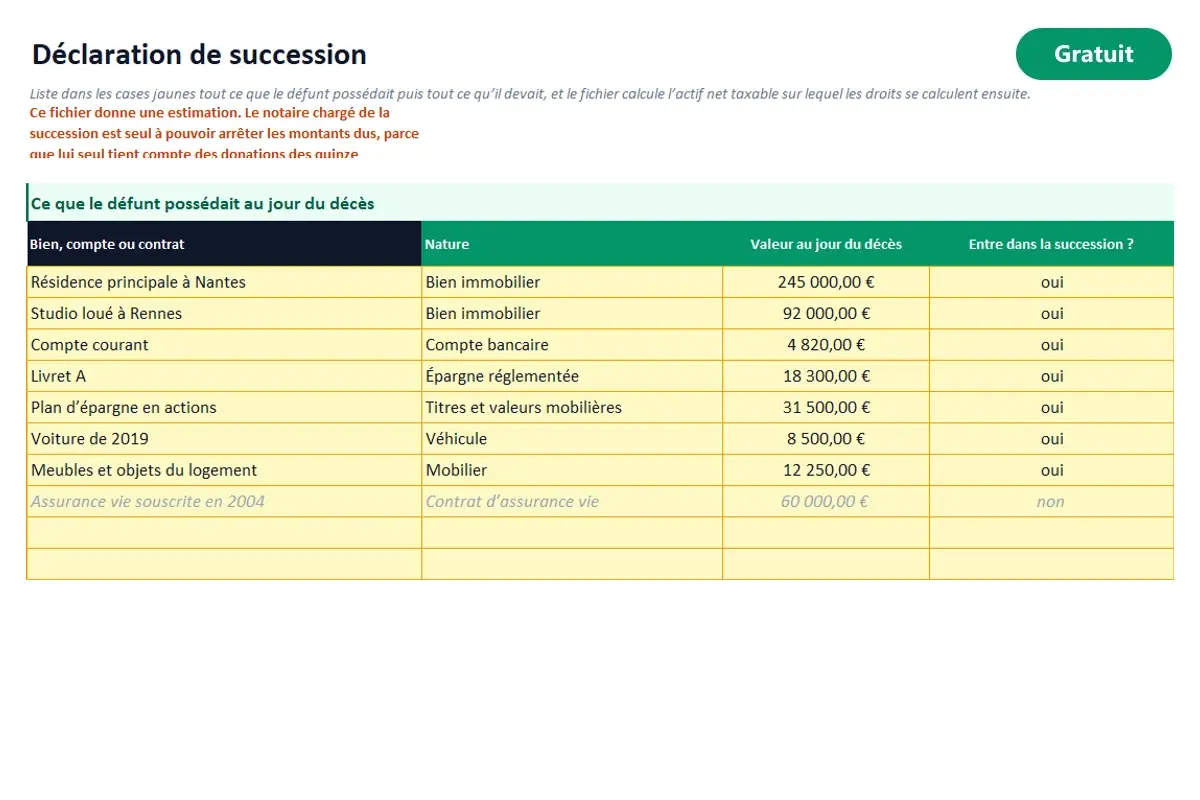
Task: Click the value 92 000,00 €
Action: (x=826, y=313)
